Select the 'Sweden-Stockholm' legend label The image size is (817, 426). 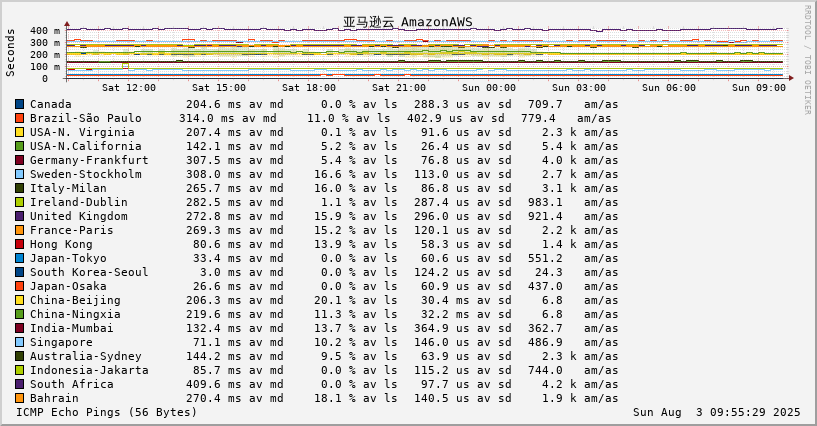[85, 174]
